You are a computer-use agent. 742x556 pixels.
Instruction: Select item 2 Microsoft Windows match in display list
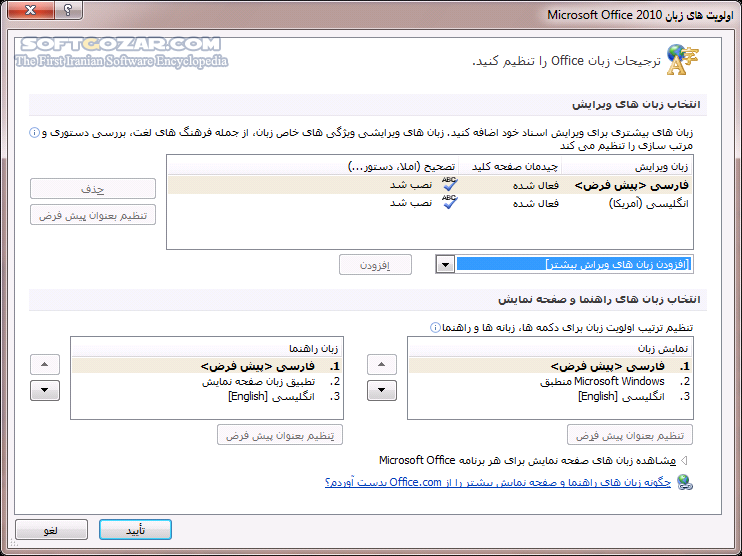click(550, 381)
